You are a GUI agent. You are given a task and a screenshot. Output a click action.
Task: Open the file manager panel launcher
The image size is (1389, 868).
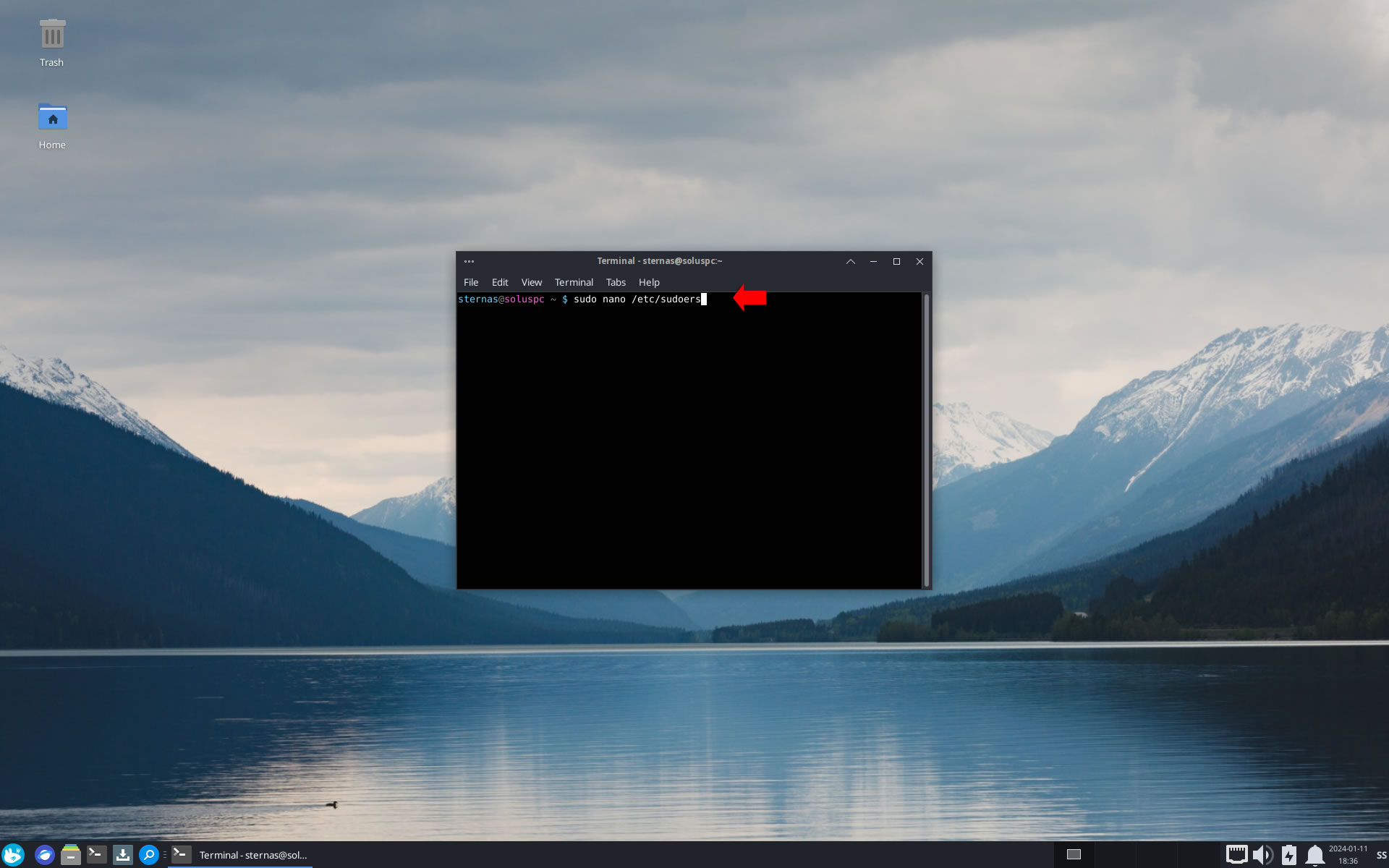71,855
